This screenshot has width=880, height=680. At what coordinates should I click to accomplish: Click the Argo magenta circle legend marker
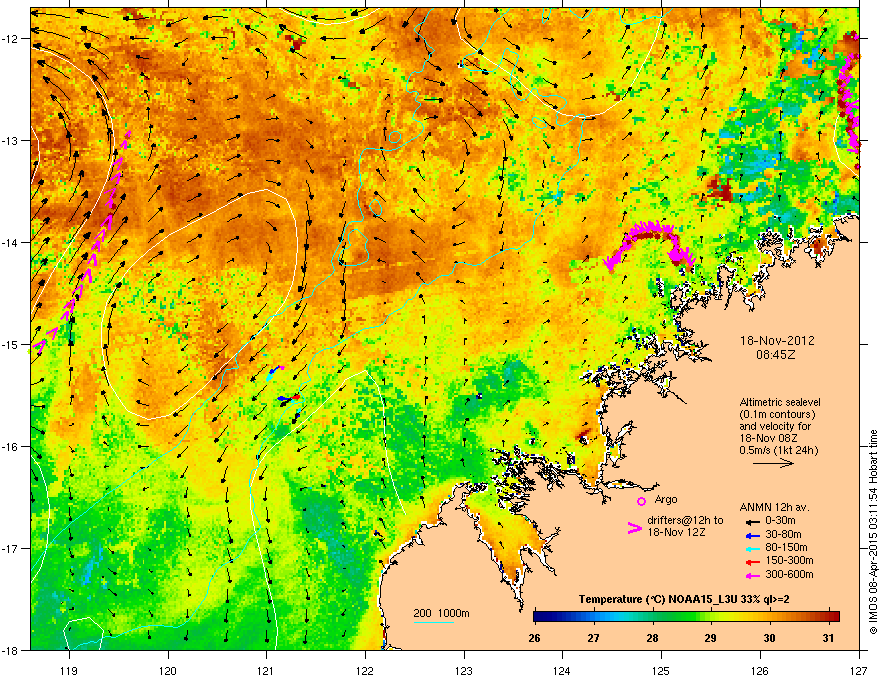[641, 501]
